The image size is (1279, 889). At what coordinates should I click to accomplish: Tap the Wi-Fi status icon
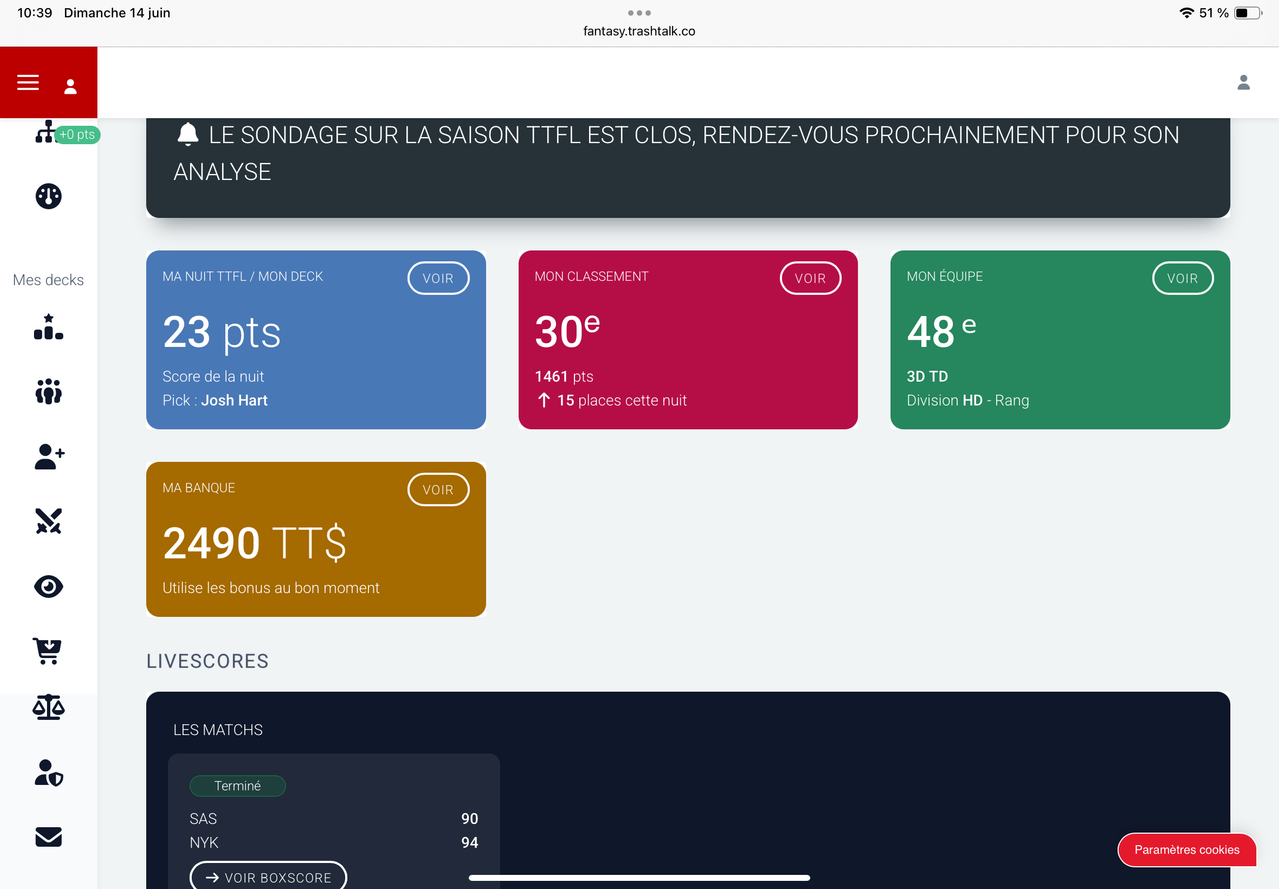1186,13
